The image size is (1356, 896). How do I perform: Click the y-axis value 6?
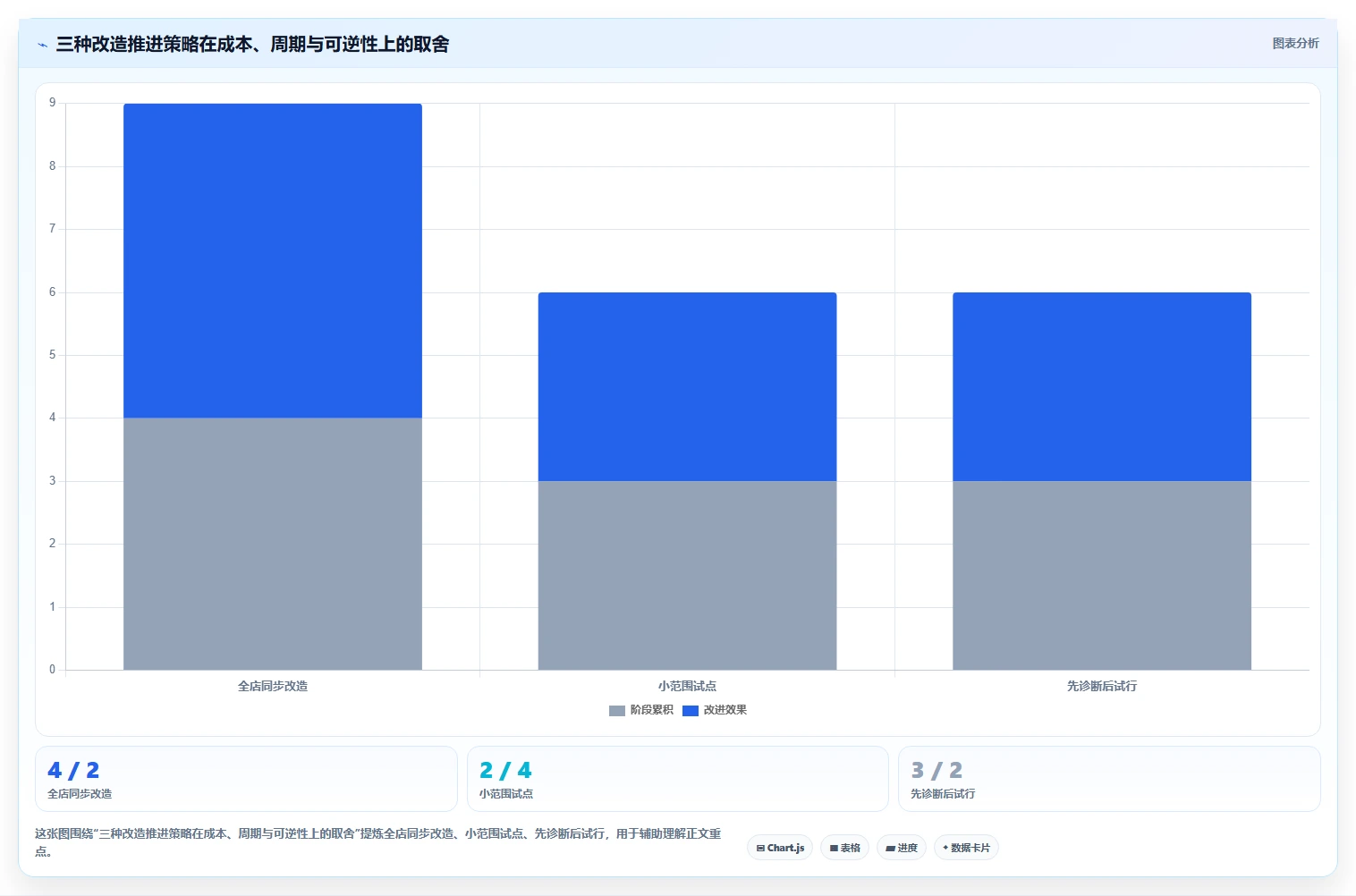(52, 292)
